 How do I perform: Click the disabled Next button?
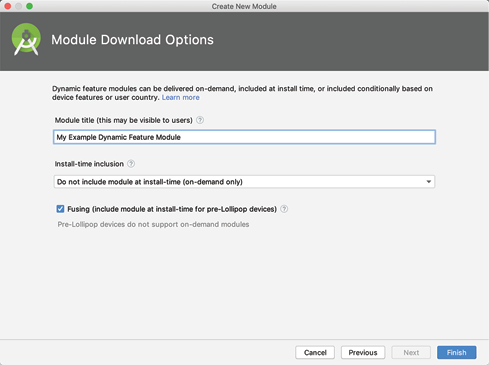pyautogui.click(x=411, y=352)
